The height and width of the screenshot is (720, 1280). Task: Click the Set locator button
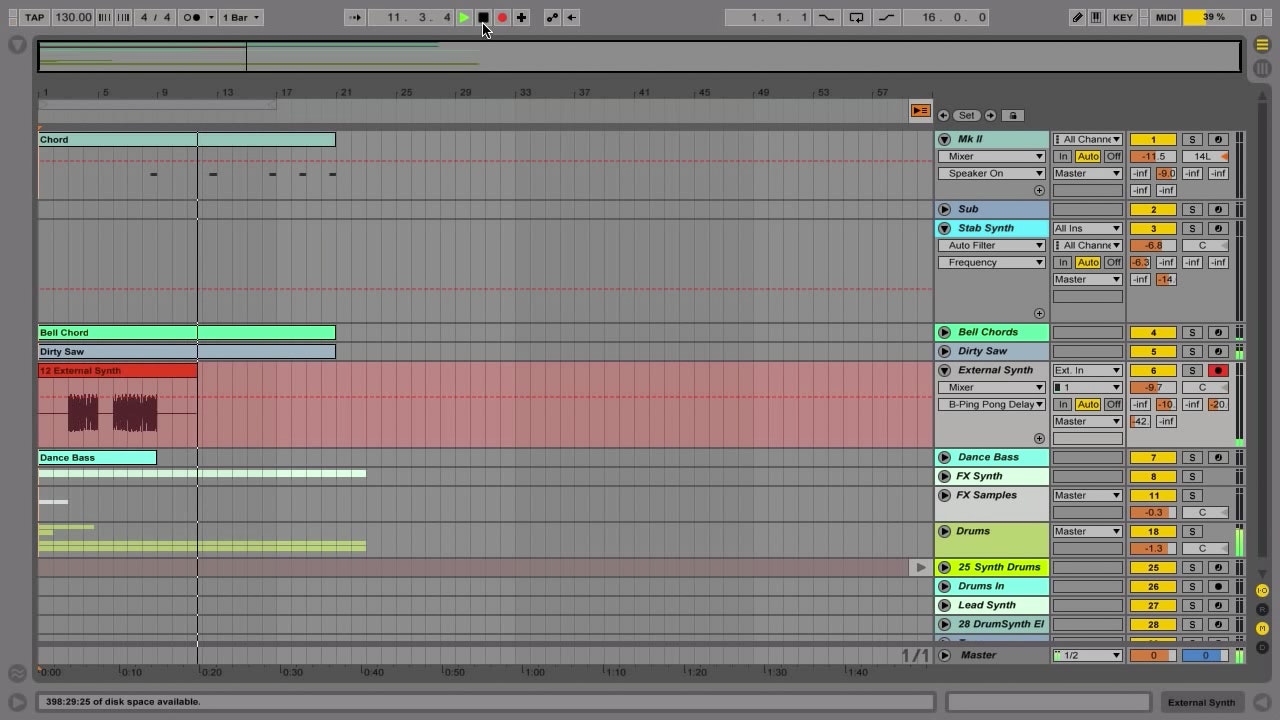tap(966, 115)
